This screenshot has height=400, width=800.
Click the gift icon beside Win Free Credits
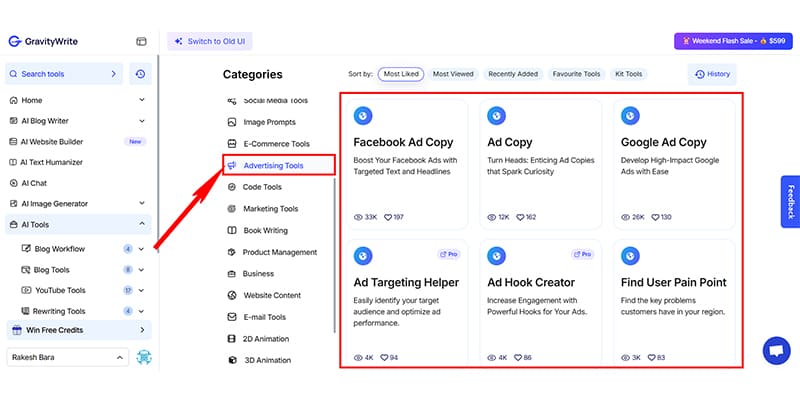(17, 330)
